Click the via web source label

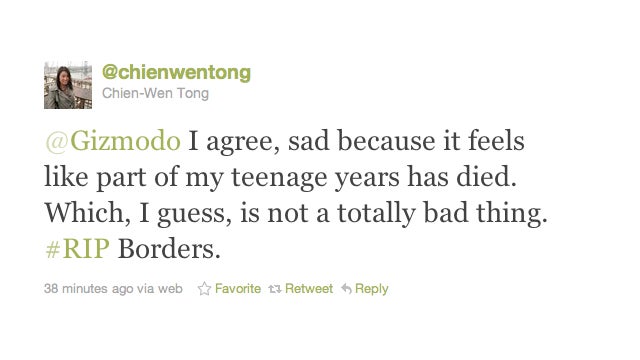pyautogui.click(x=160, y=289)
